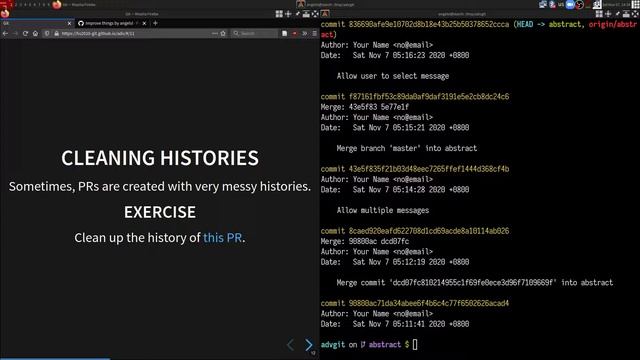
Task: Click 'Allow user to select message' text
Action: pyautogui.click(x=393, y=76)
